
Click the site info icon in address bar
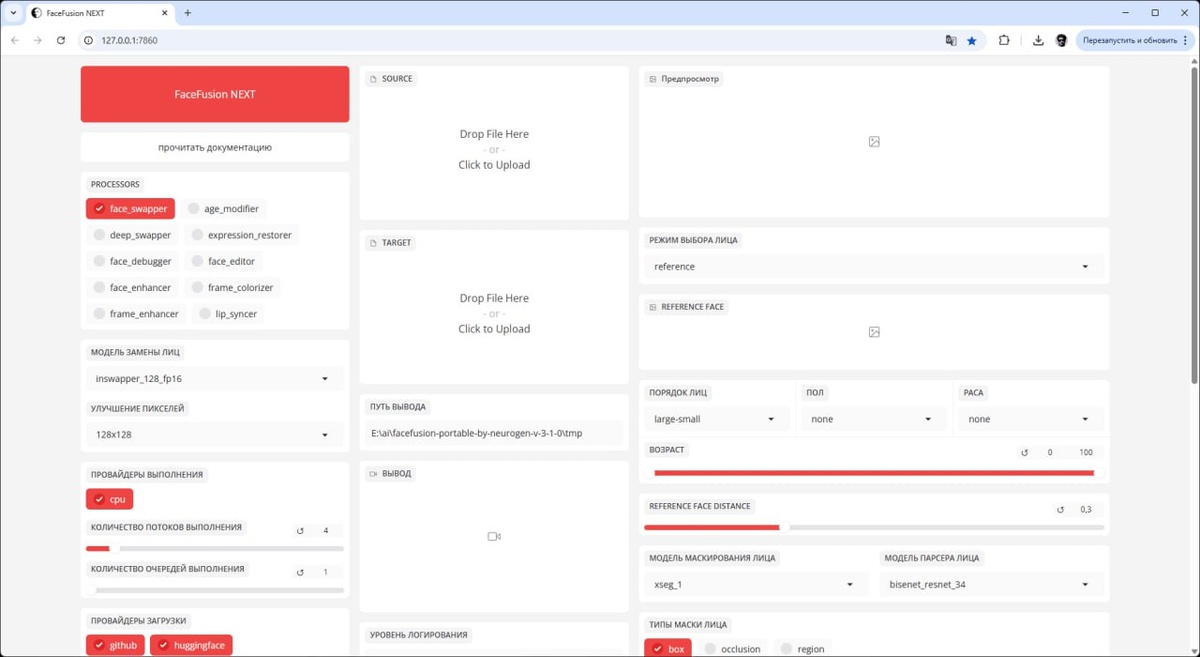88,40
